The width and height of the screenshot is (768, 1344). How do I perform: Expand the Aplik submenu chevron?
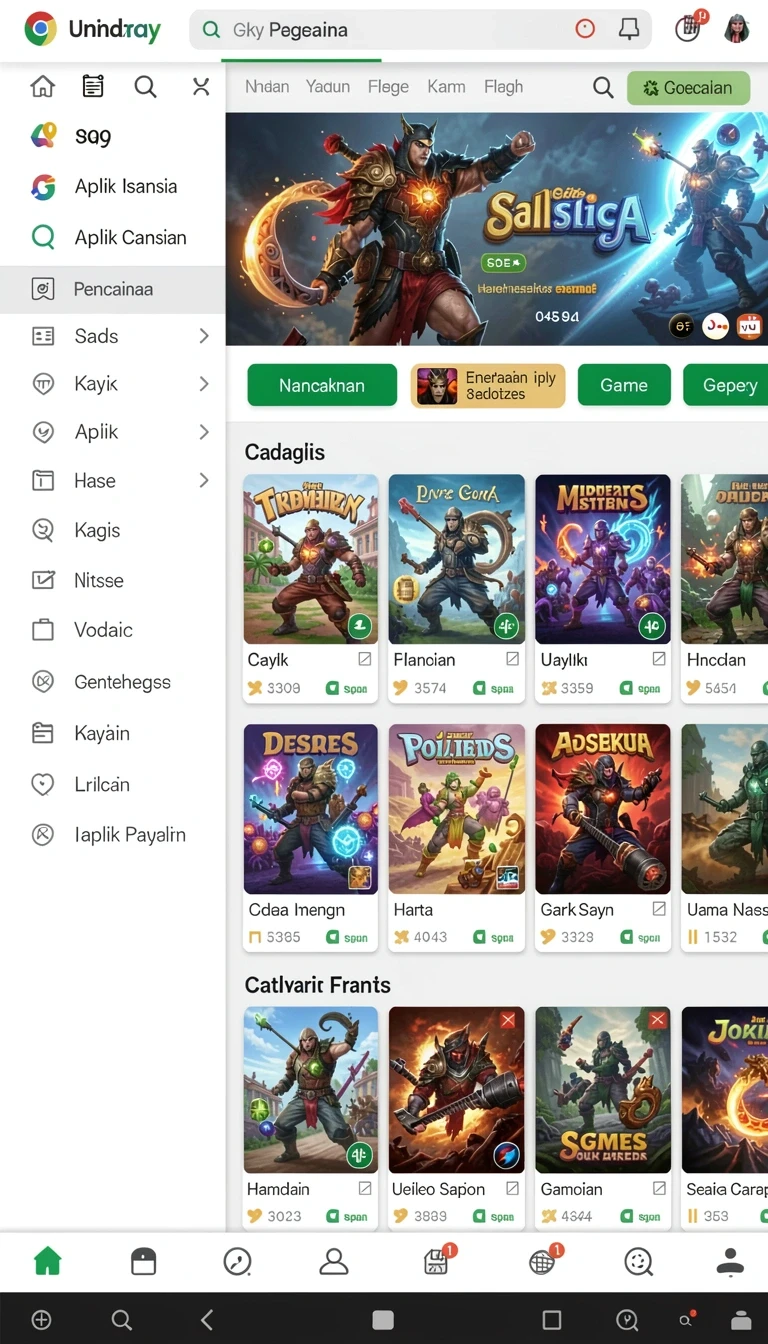coord(204,432)
